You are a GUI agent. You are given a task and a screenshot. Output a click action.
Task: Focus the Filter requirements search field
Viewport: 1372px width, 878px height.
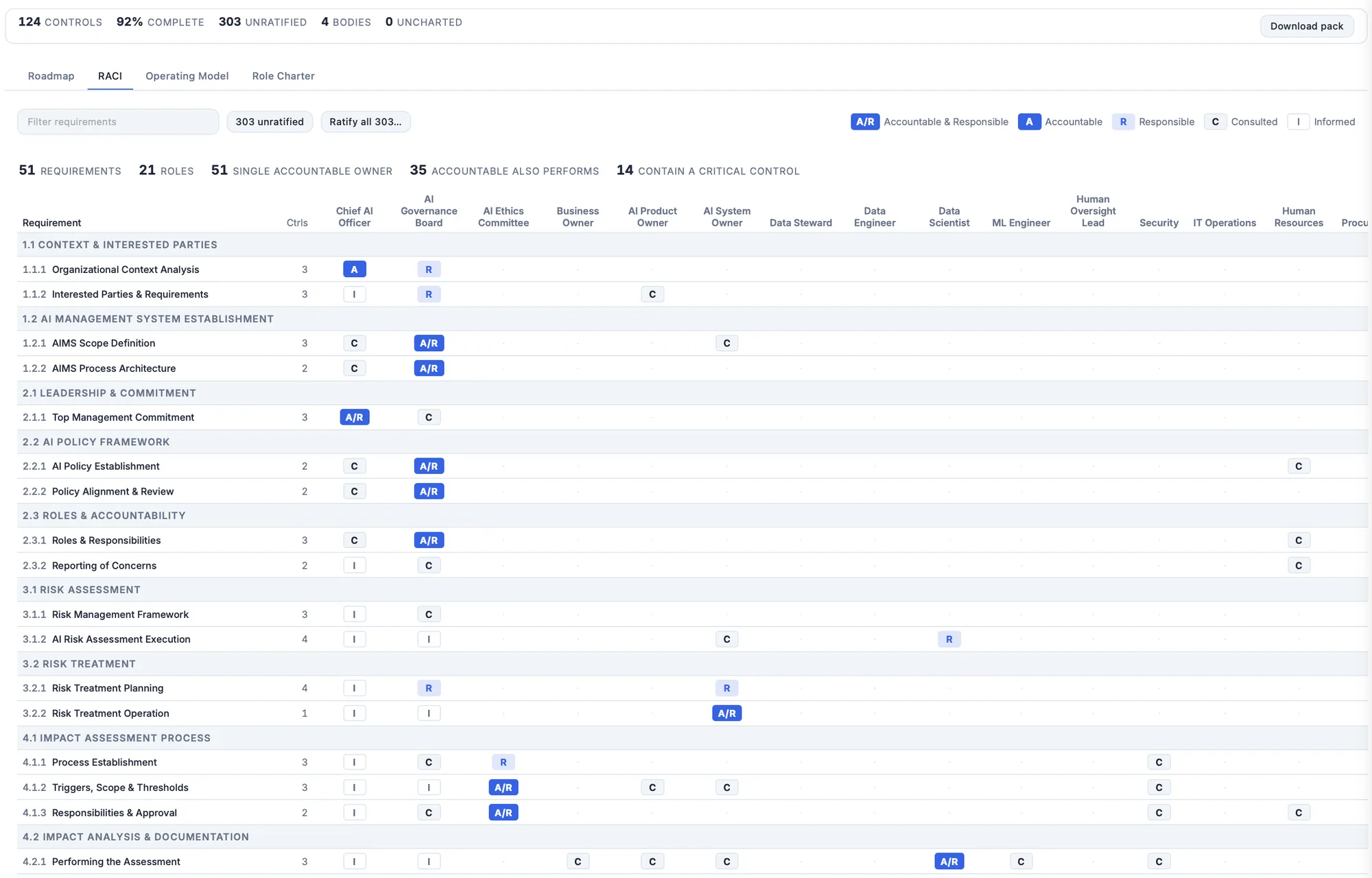(x=118, y=121)
